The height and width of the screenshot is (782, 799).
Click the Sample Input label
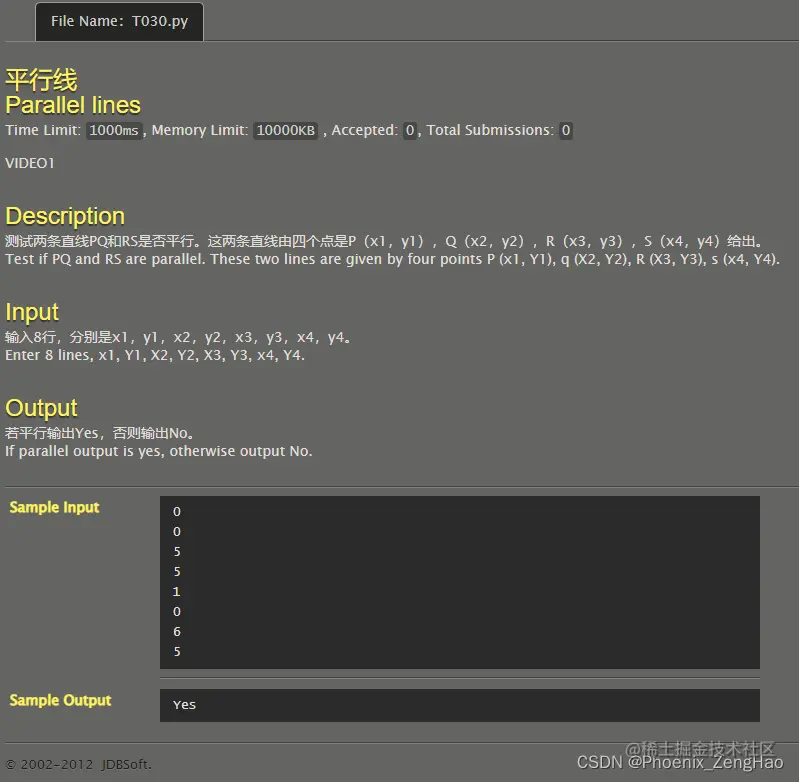click(x=55, y=507)
